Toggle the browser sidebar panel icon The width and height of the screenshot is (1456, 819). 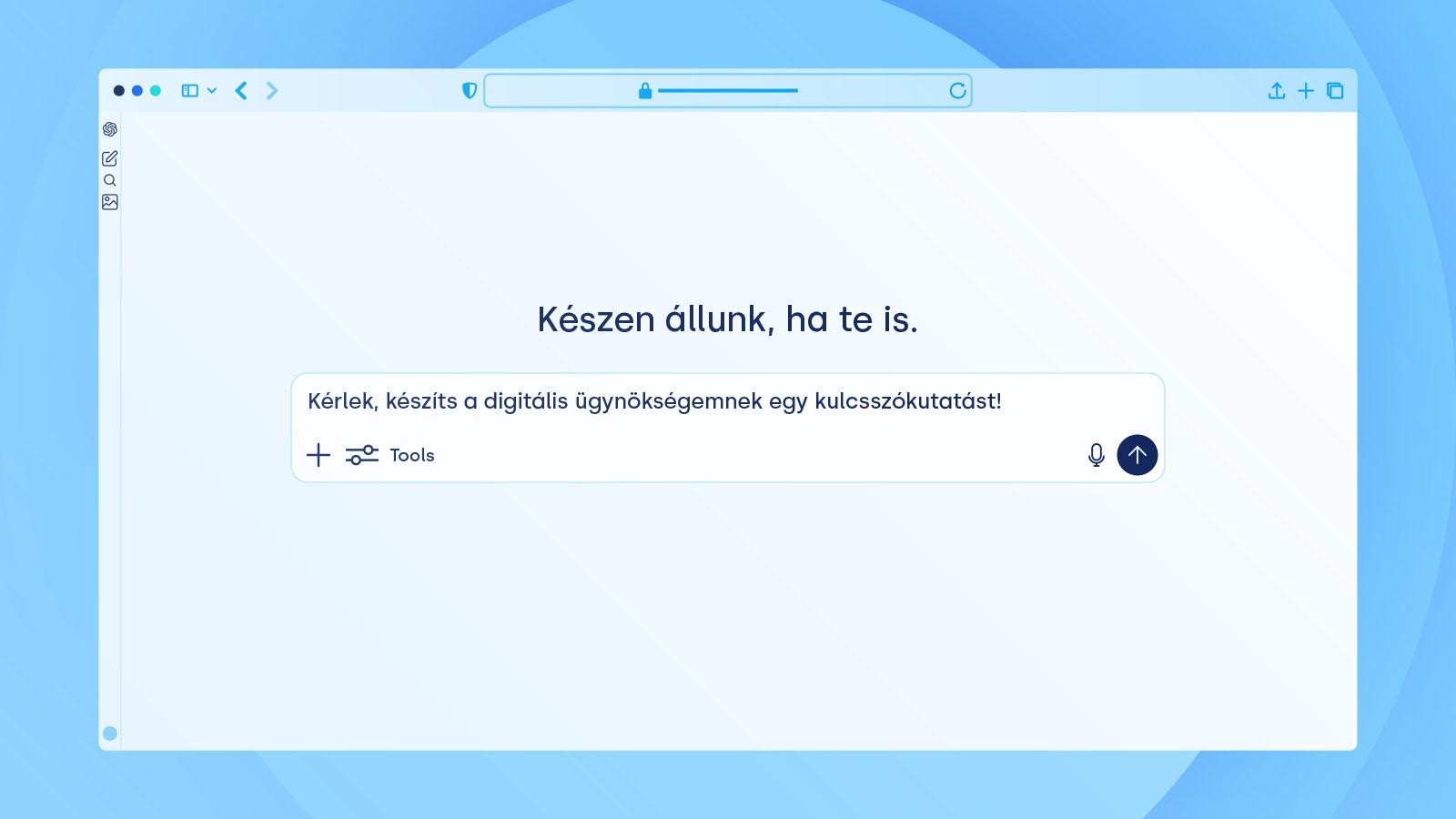coord(190,91)
